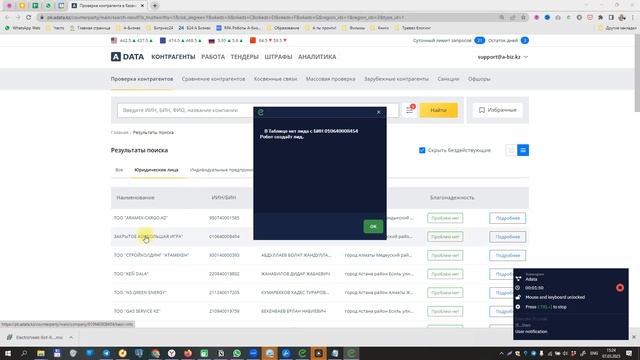Click Подробнее for ТОО ARAMEX CARGO KZ

pyautogui.click(x=507, y=218)
